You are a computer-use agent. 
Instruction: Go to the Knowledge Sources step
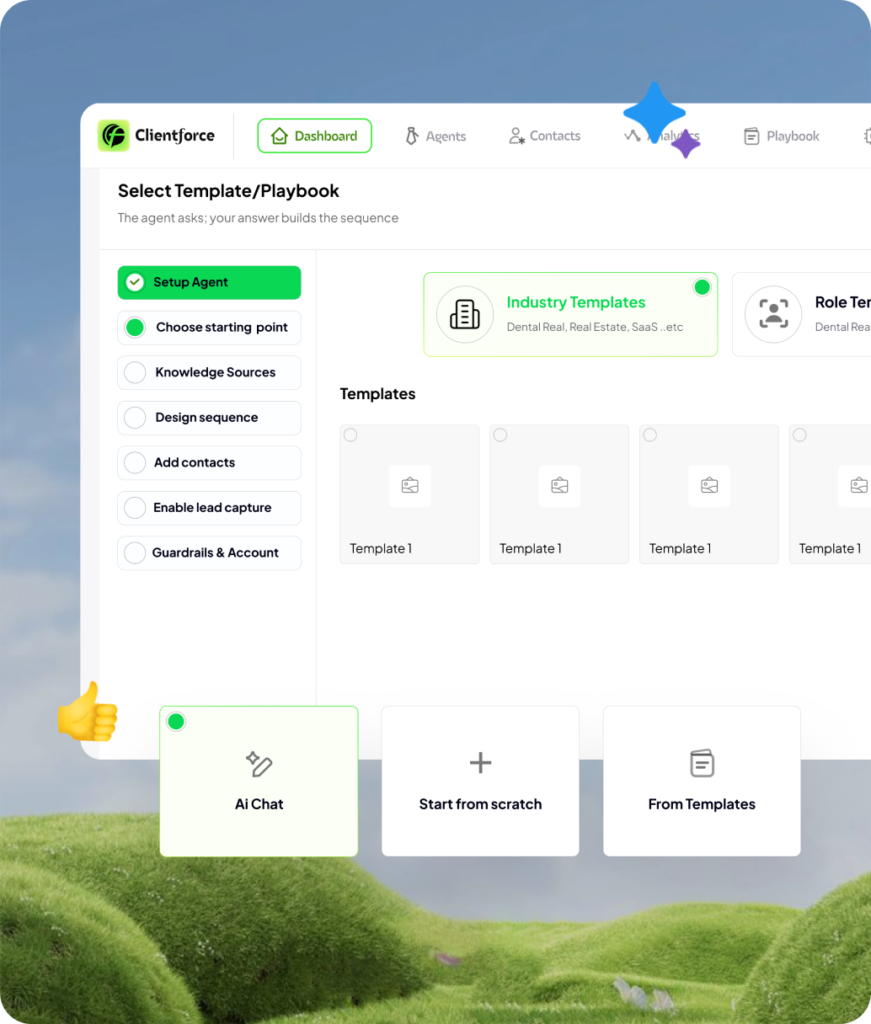coord(214,372)
